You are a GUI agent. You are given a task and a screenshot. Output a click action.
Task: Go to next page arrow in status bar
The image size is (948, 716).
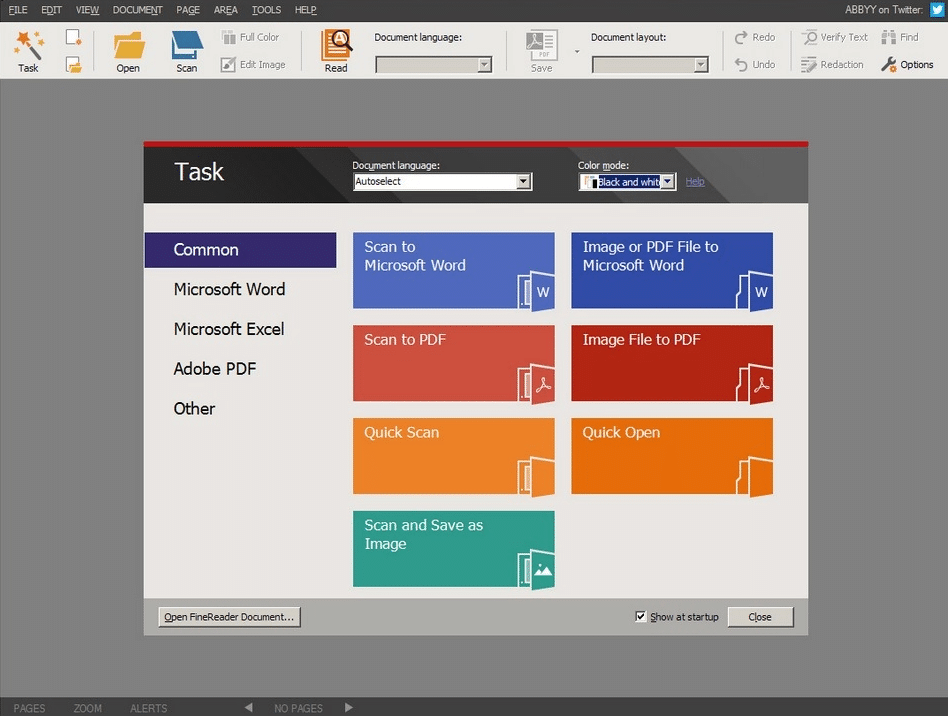[x=348, y=708]
